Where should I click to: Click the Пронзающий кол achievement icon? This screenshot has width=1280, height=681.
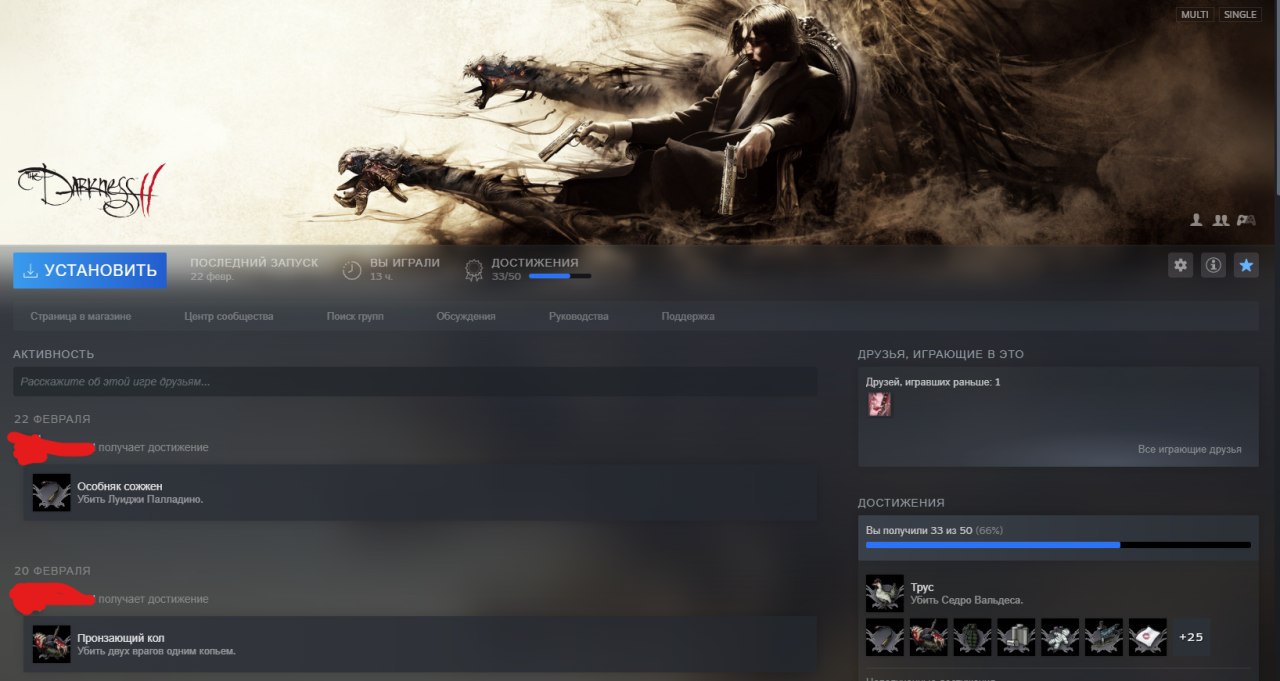tap(51, 644)
